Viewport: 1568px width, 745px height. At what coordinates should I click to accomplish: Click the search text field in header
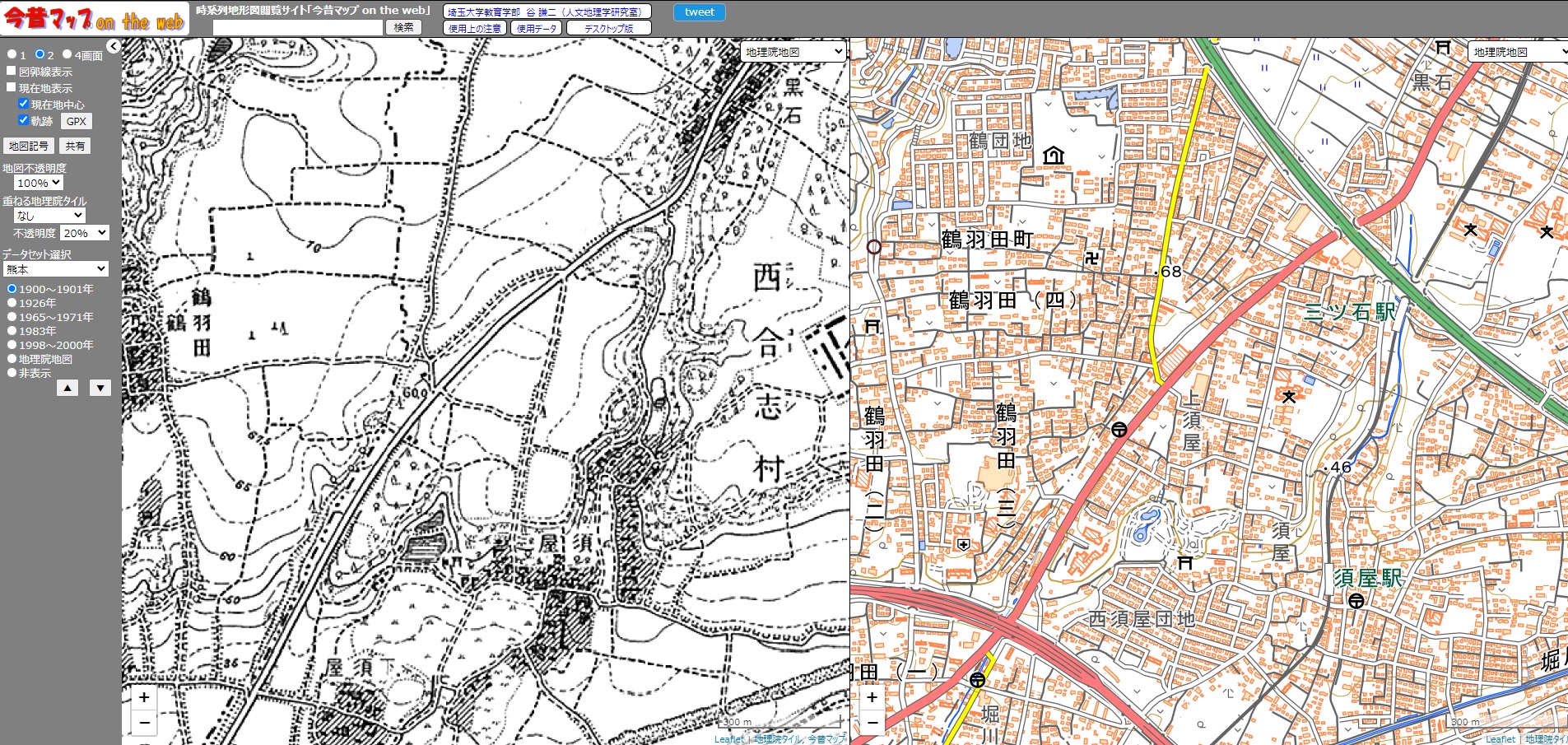pos(298,27)
